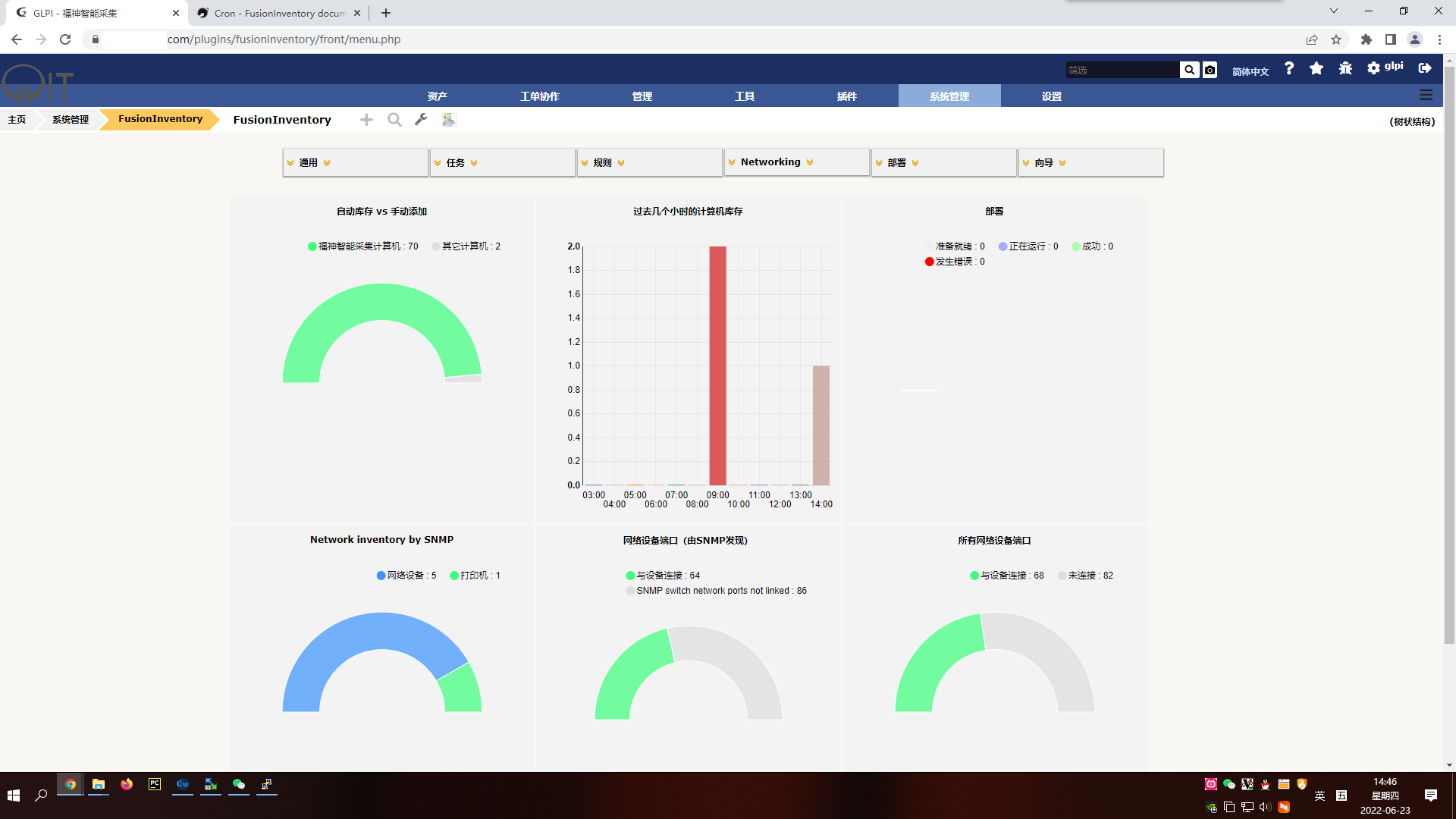Open the 资产 main menu
Viewport: 1456px width, 819px height.
click(438, 96)
